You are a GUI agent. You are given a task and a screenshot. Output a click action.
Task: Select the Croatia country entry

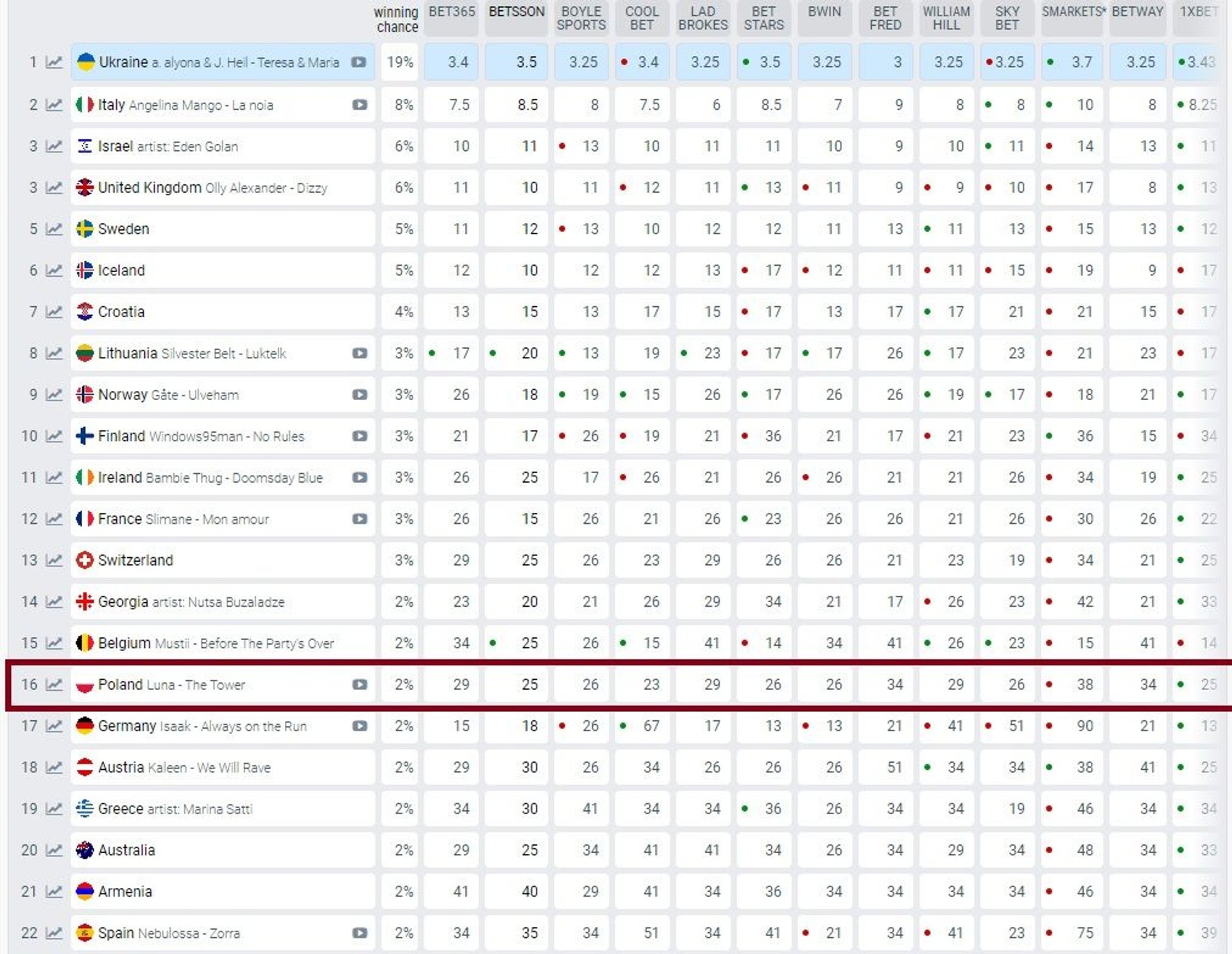[x=223, y=311]
